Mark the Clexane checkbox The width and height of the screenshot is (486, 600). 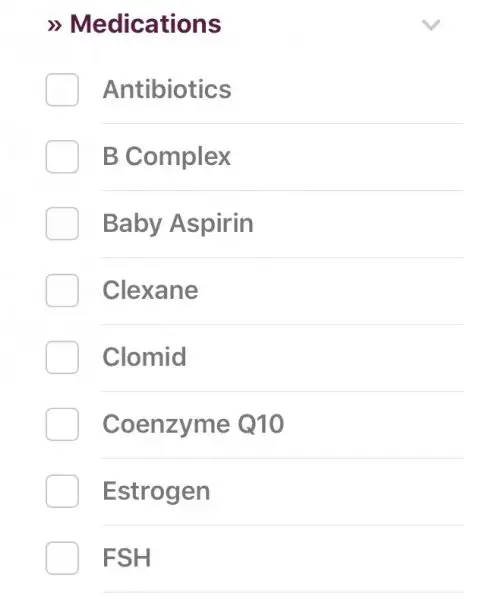62,290
